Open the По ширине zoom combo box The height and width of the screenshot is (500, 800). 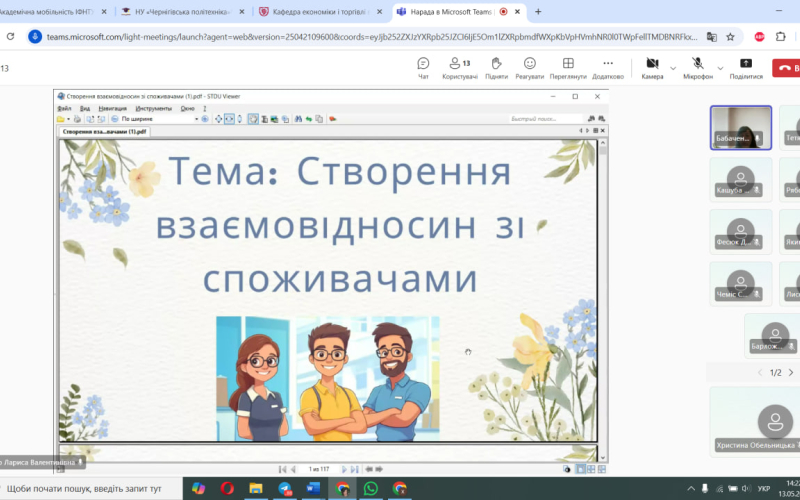(159, 119)
